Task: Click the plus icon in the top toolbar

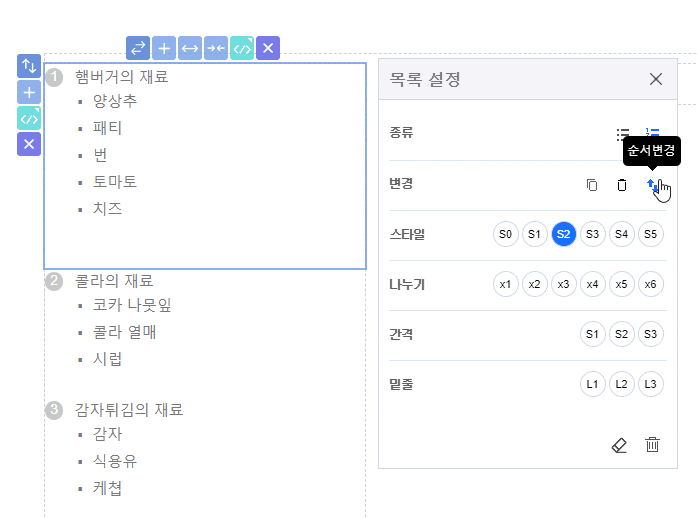Action: coord(164,48)
